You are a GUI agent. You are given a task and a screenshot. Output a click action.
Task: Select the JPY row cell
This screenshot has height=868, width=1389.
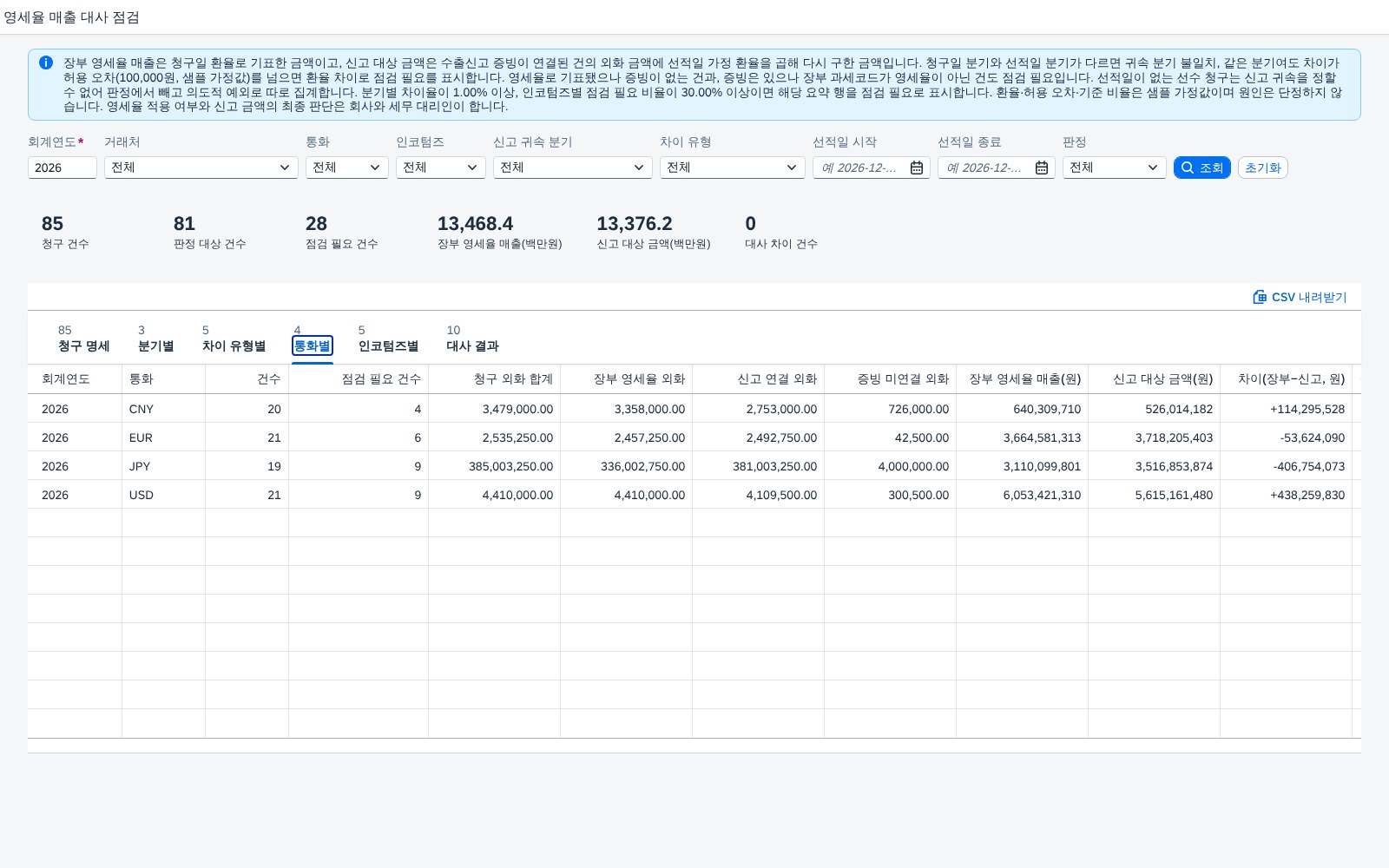click(163, 466)
